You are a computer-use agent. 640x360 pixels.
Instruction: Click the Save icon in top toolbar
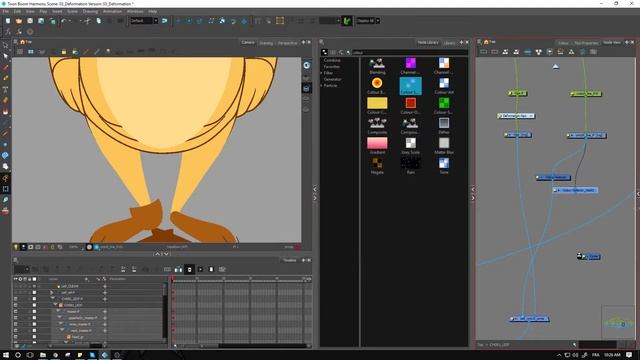[30, 21]
